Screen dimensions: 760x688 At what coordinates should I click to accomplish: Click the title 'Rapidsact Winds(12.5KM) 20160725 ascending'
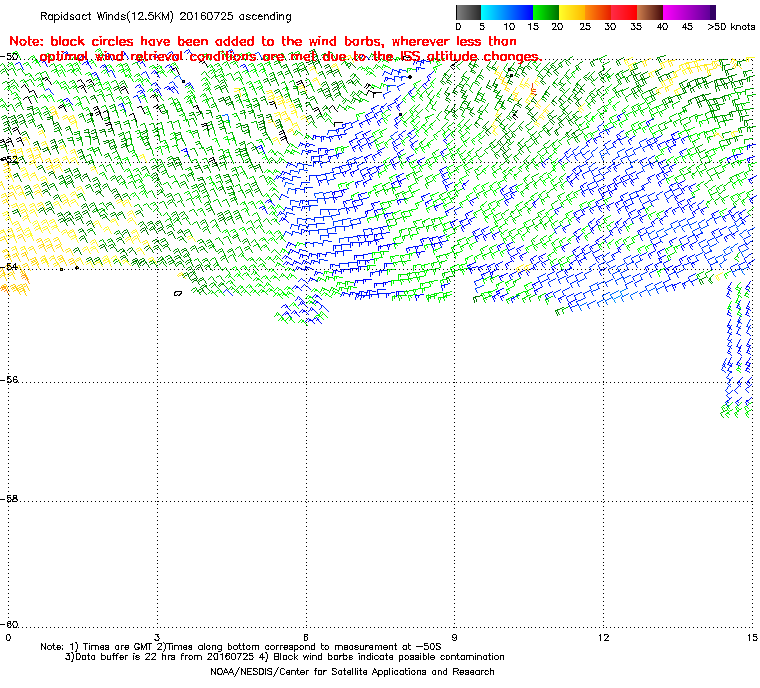pyautogui.click(x=166, y=16)
